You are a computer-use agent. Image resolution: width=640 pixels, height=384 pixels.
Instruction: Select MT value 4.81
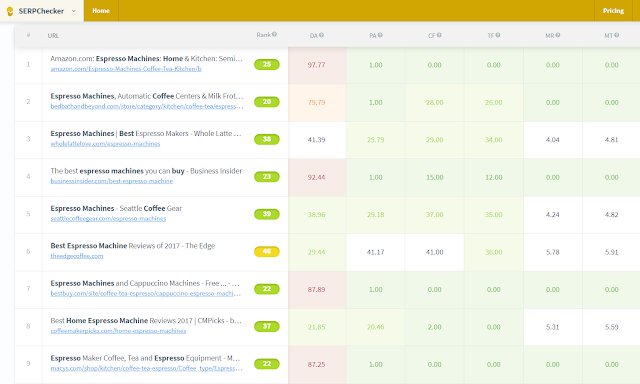(x=611, y=140)
